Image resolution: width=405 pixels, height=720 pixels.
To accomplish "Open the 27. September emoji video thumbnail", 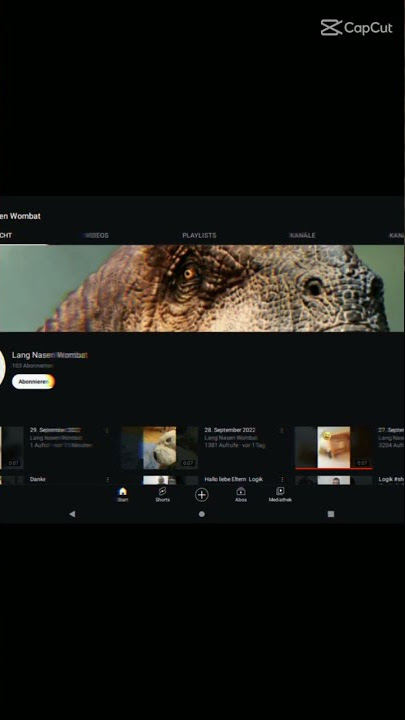I will coord(333,448).
